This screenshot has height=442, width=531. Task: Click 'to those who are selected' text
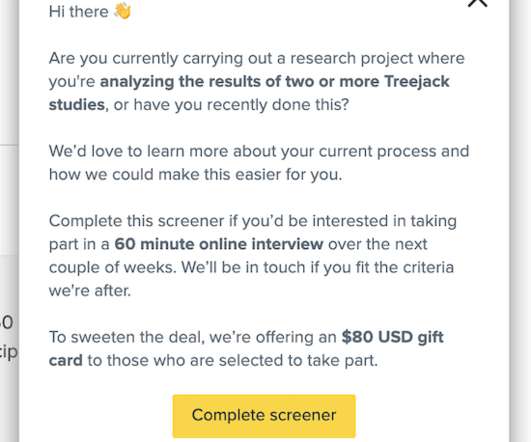click(184, 360)
